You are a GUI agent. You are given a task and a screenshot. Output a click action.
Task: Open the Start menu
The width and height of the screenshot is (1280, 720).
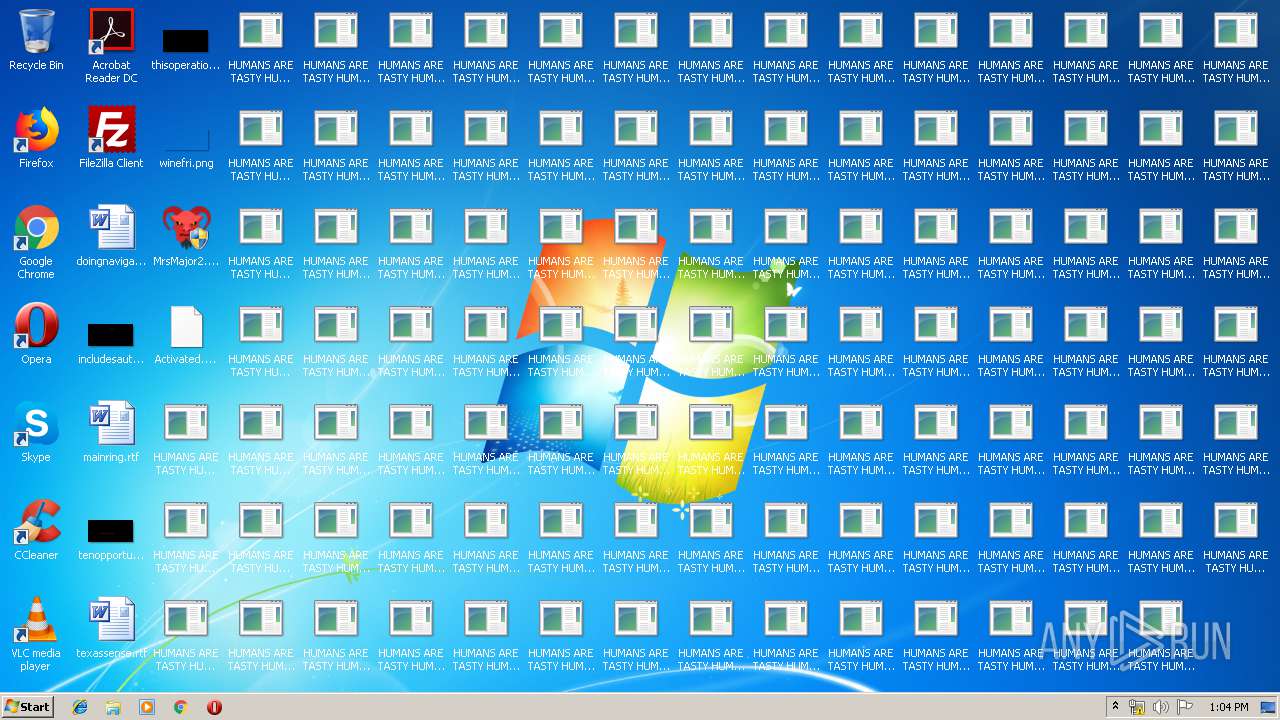[x=28, y=706]
